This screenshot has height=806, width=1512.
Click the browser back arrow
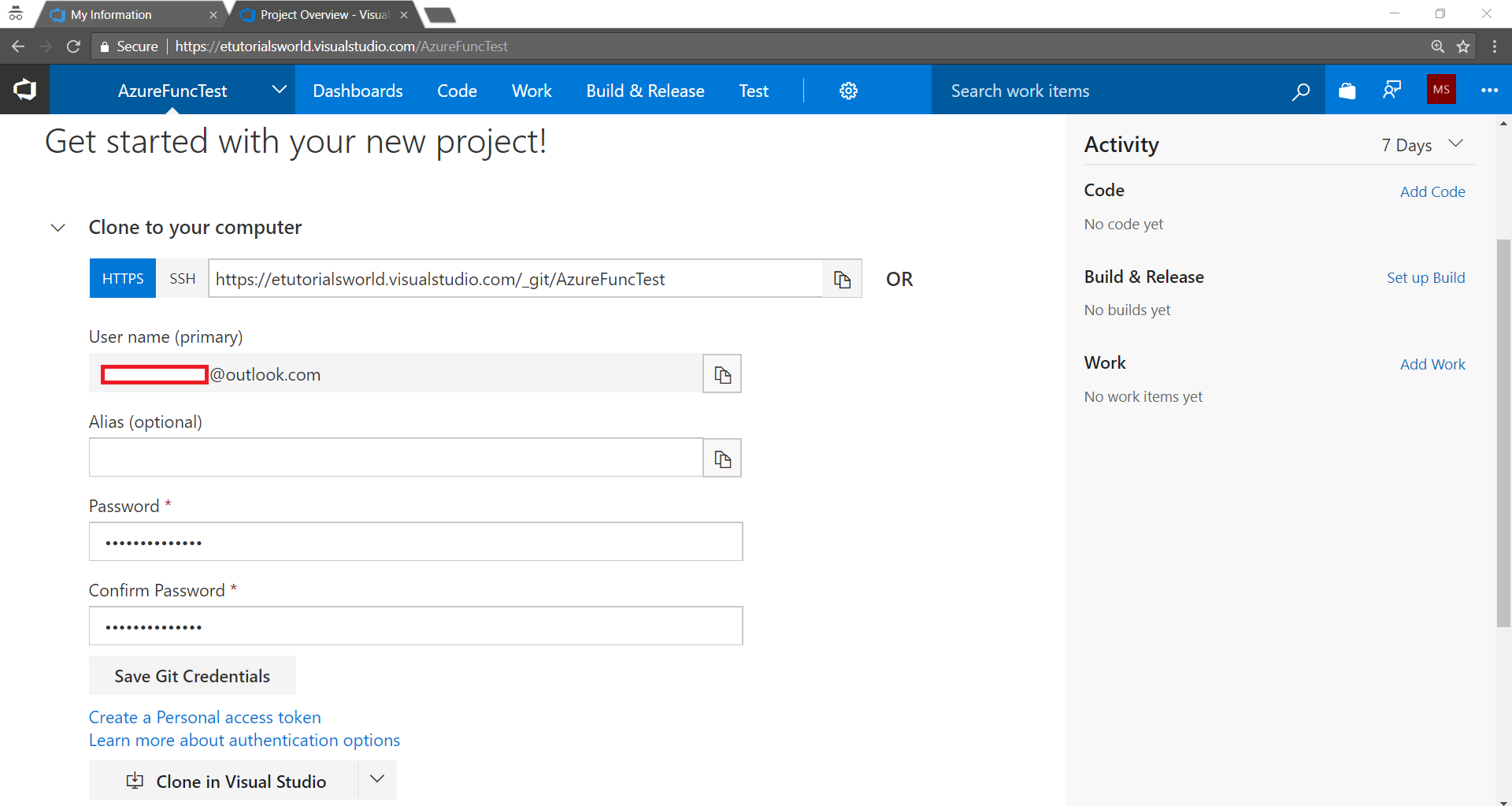coord(18,46)
